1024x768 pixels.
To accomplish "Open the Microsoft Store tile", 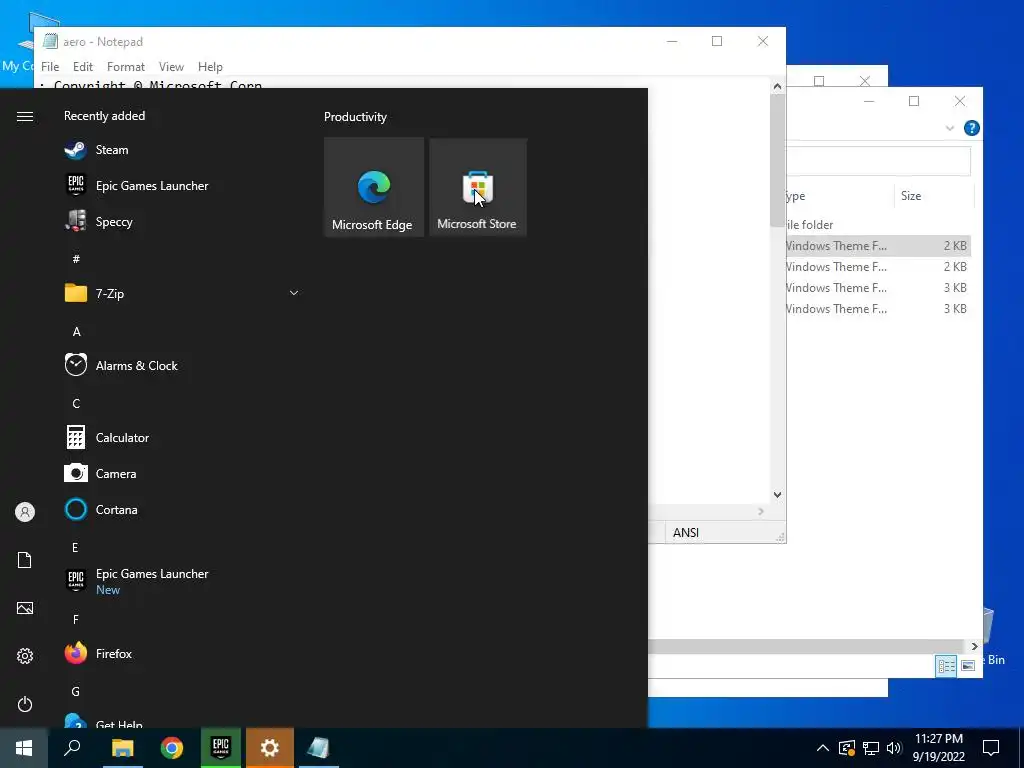I will coord(478,187).
